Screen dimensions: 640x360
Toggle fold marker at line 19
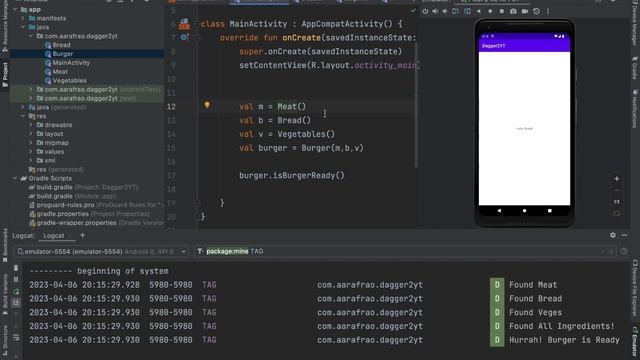[x=198, y=203]
